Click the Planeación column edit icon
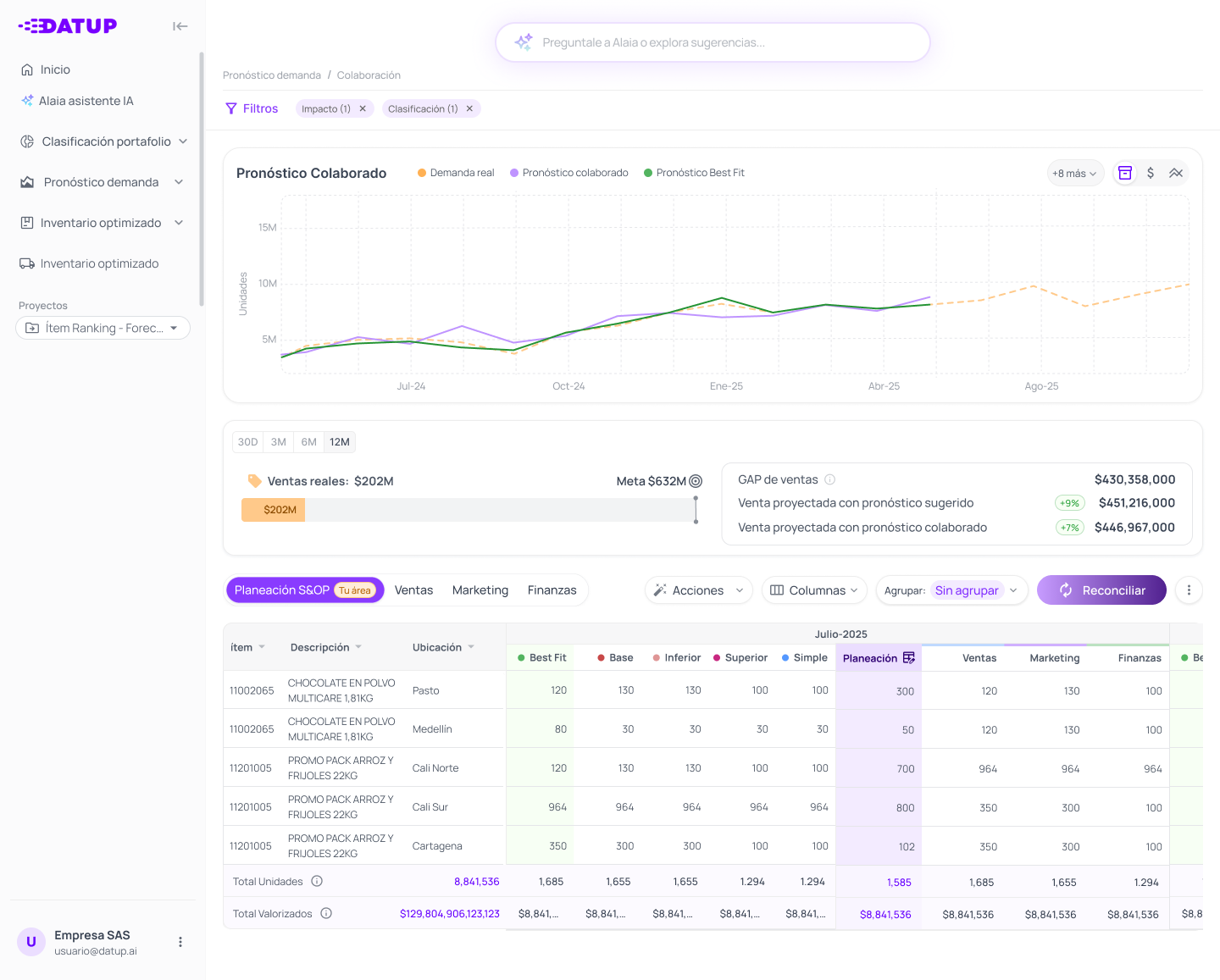This screenshot has height=980, width=1220. tap(909, 658)
